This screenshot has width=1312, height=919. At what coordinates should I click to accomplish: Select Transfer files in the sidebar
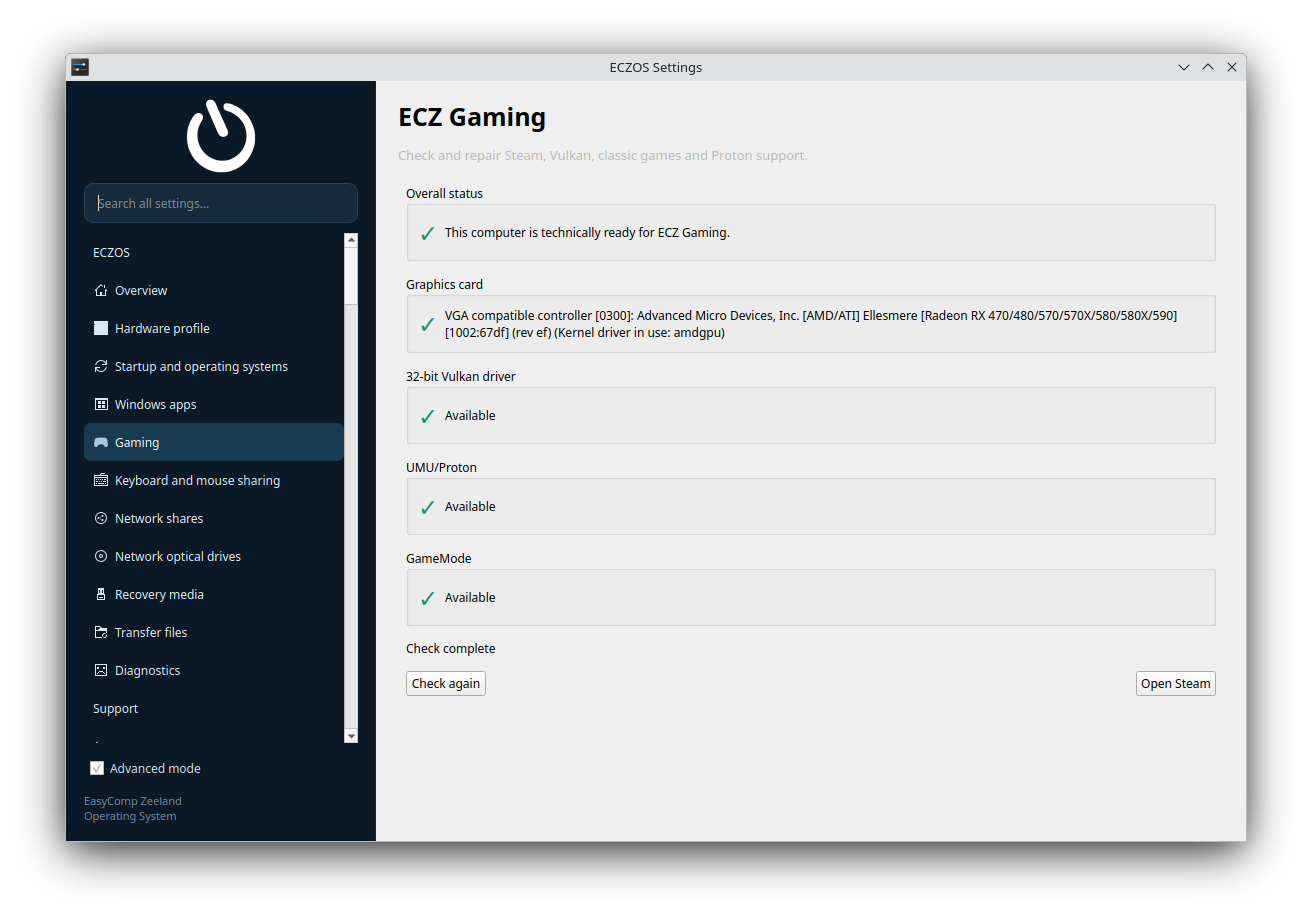[214, 633]
